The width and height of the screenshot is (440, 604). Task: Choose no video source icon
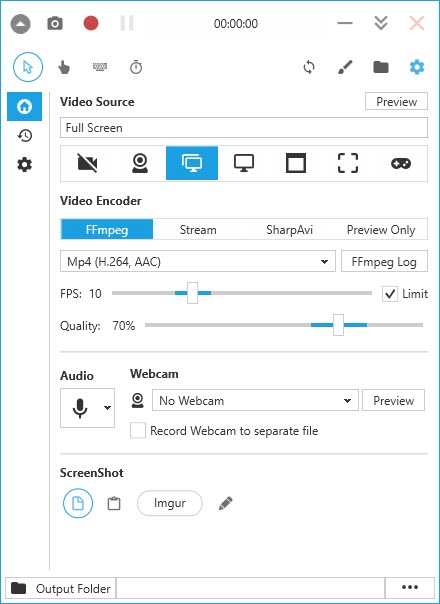(87, 163)
